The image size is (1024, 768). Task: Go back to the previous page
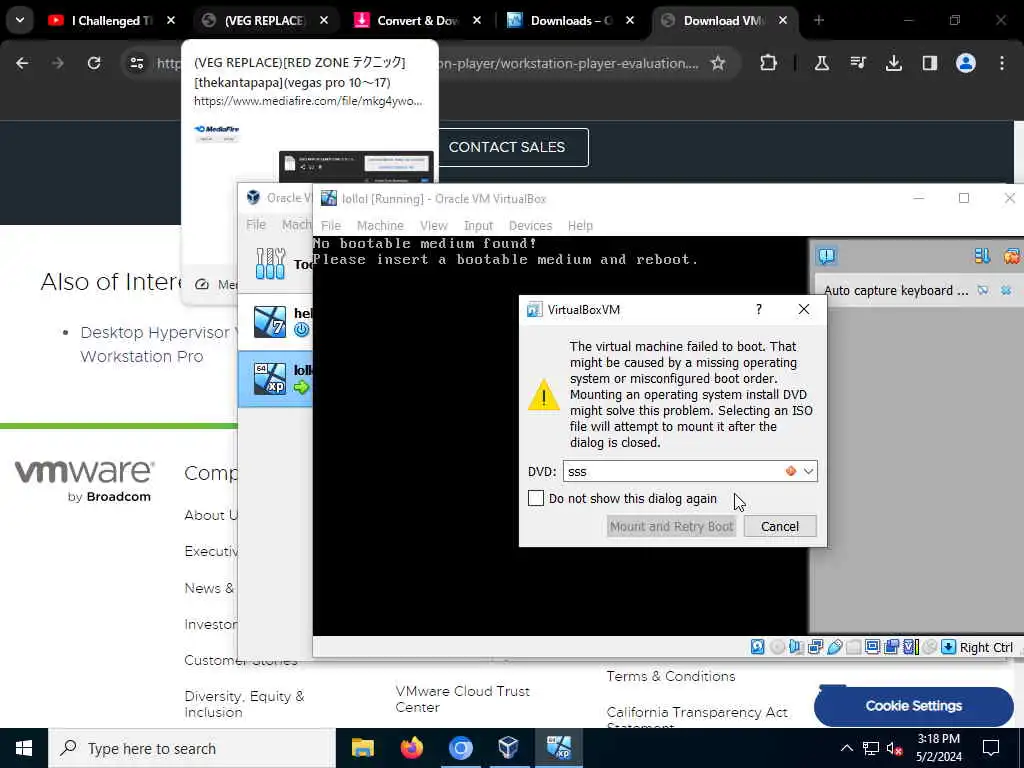click(22, 63)
